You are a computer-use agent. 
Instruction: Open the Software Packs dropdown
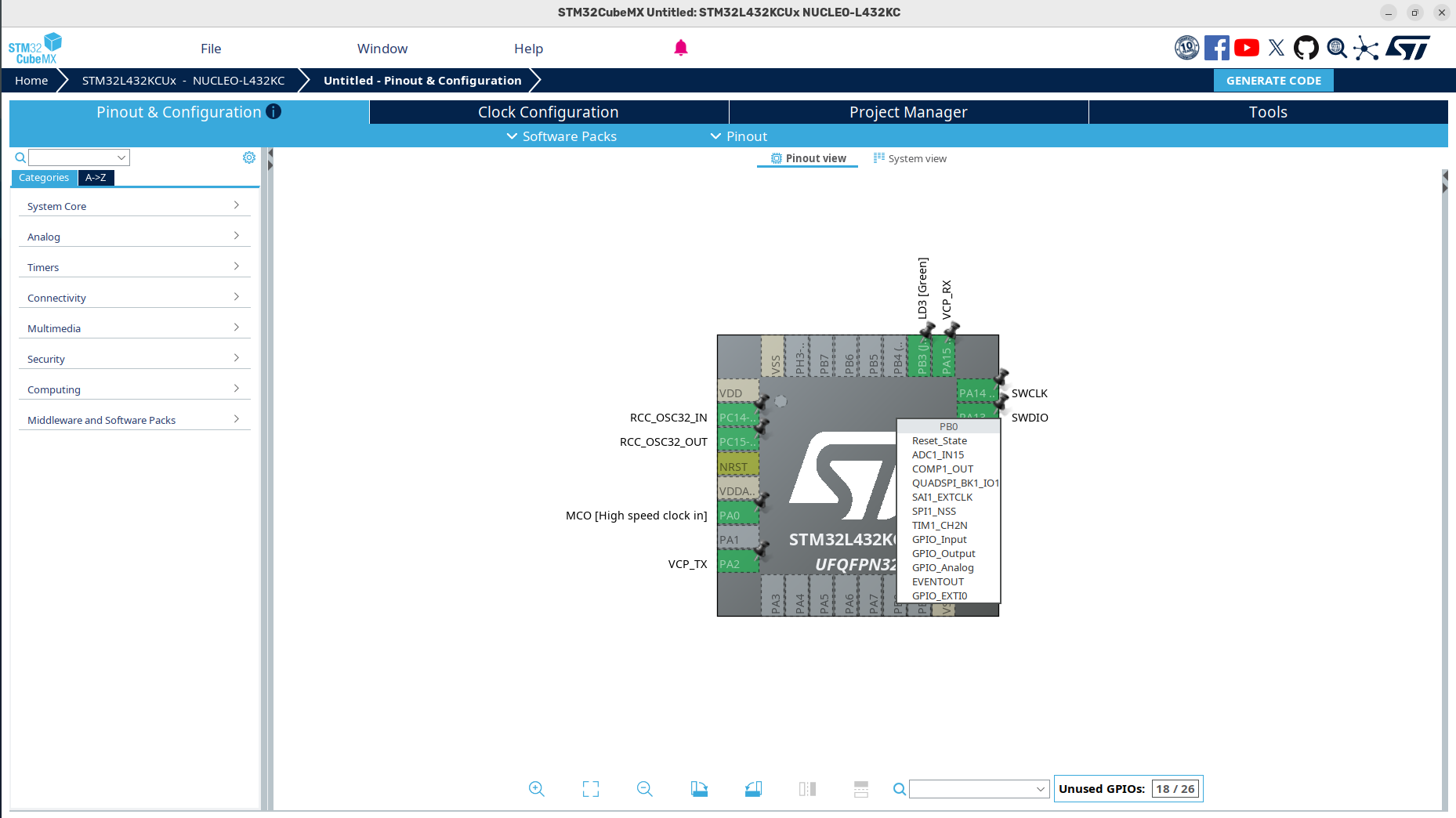pos(561,136)
